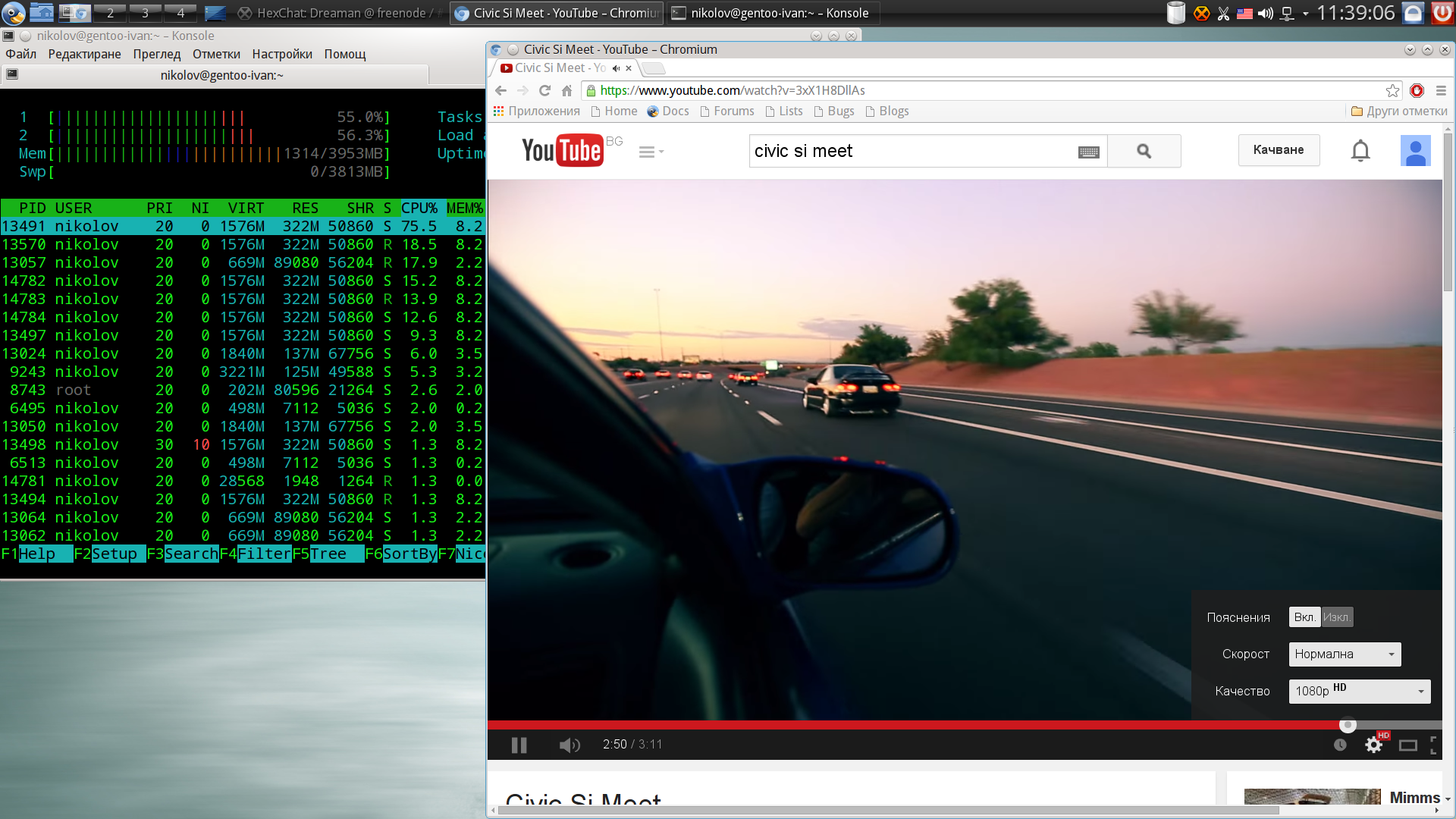Turn annotations off with Изкл.
Screen dimensions: 1456x819
(x=1337, y=617)
